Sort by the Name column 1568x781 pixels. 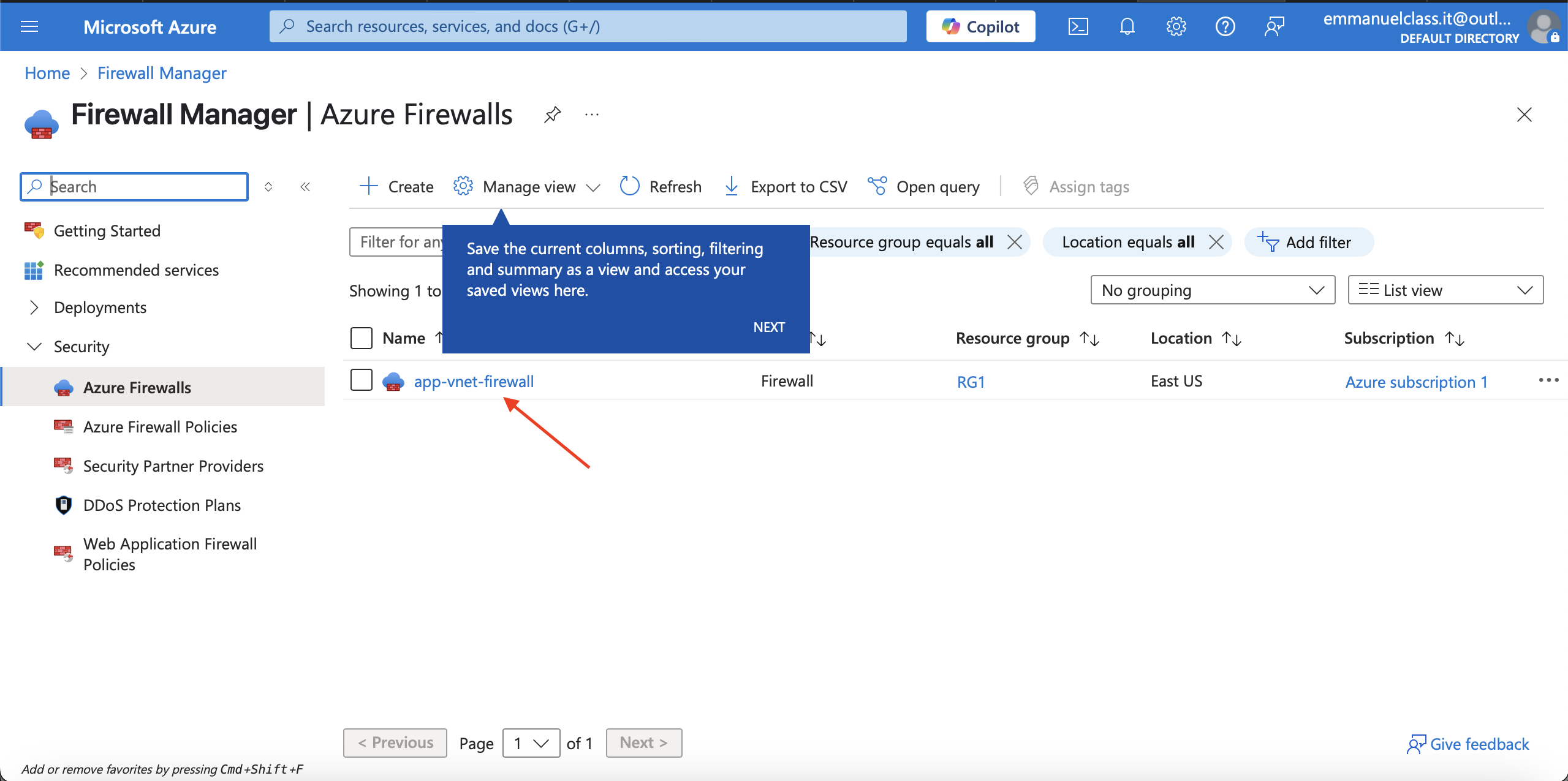point(404,338)
